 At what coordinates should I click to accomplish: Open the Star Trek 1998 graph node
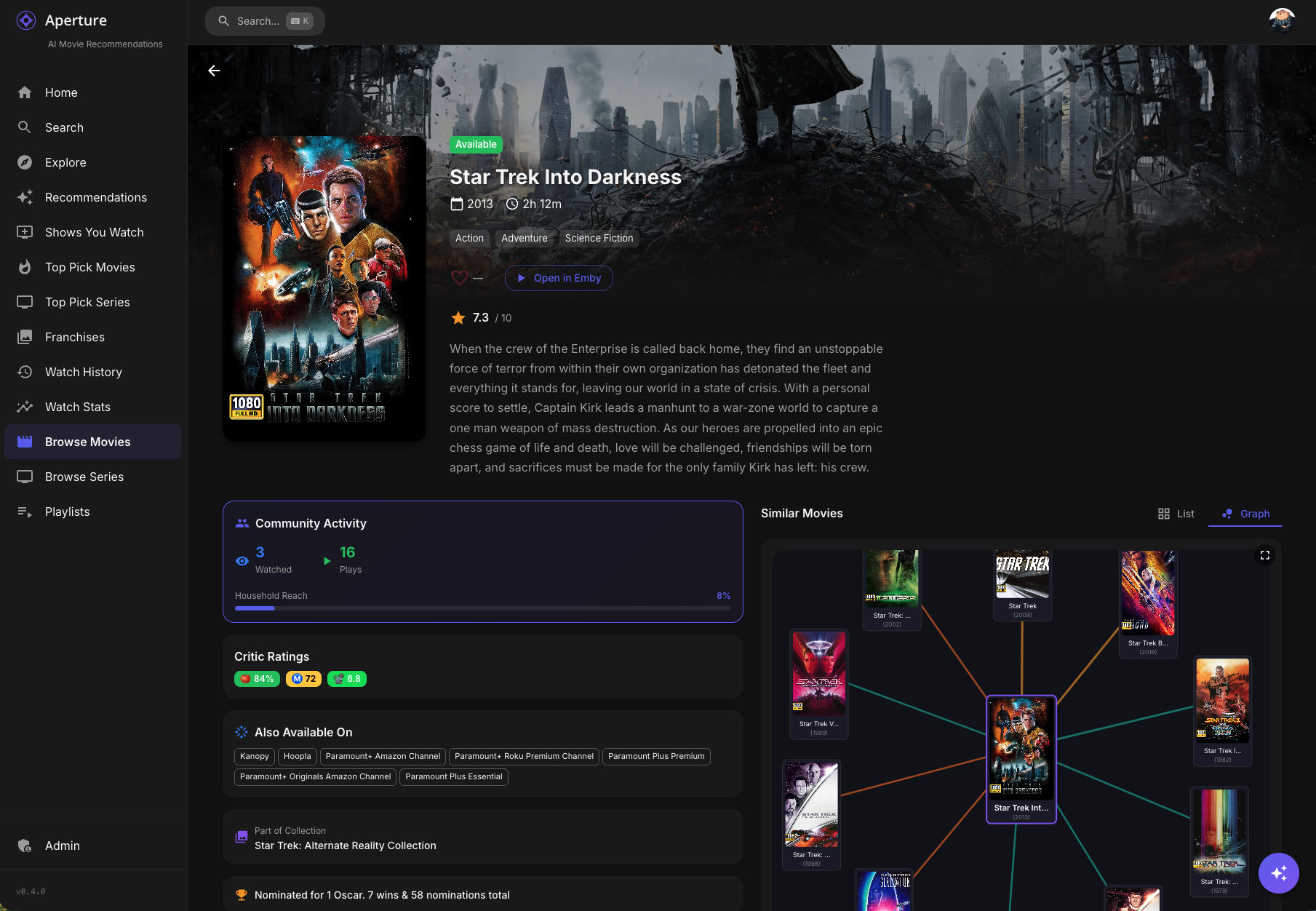coord(811,815)
